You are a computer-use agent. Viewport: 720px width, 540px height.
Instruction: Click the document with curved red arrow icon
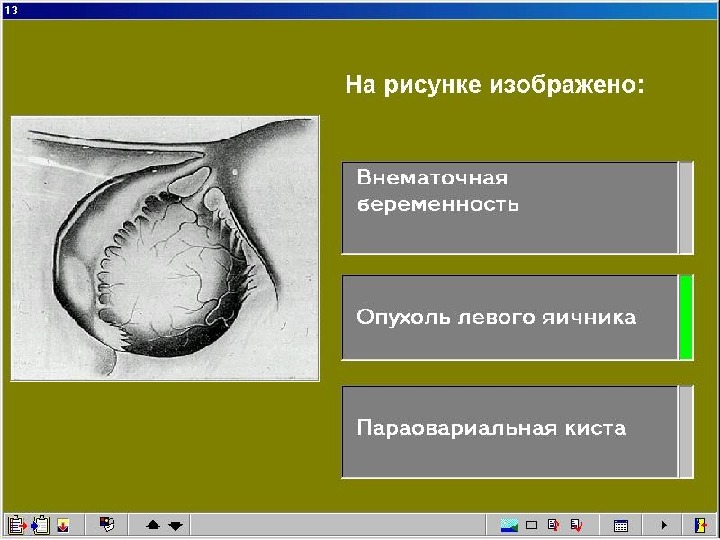553,525
